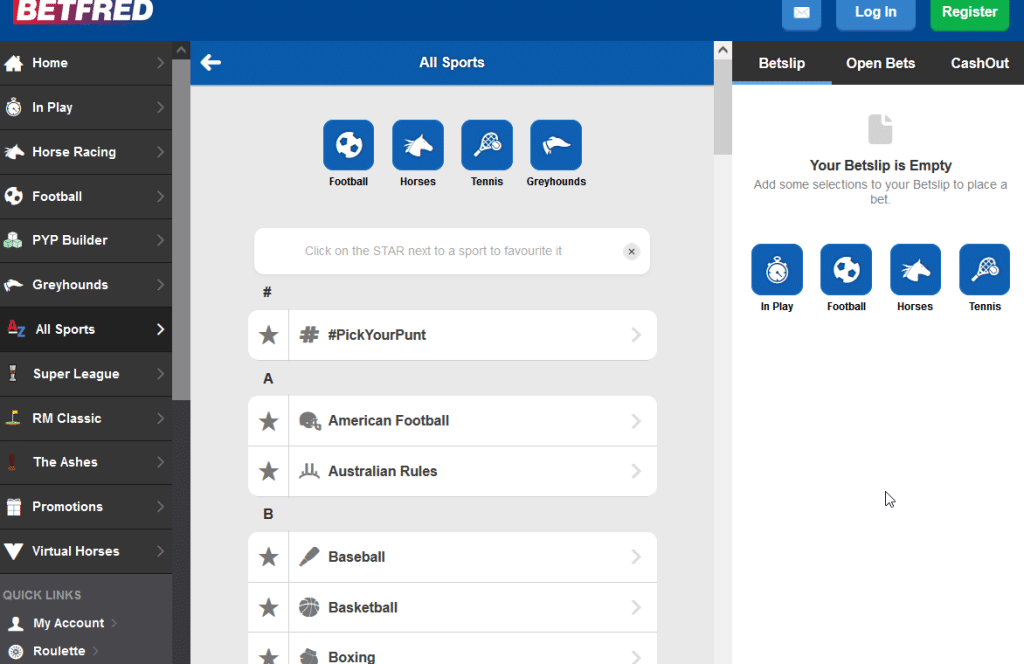Dismiss the favourite STAR hint message

tap(631, 251)
